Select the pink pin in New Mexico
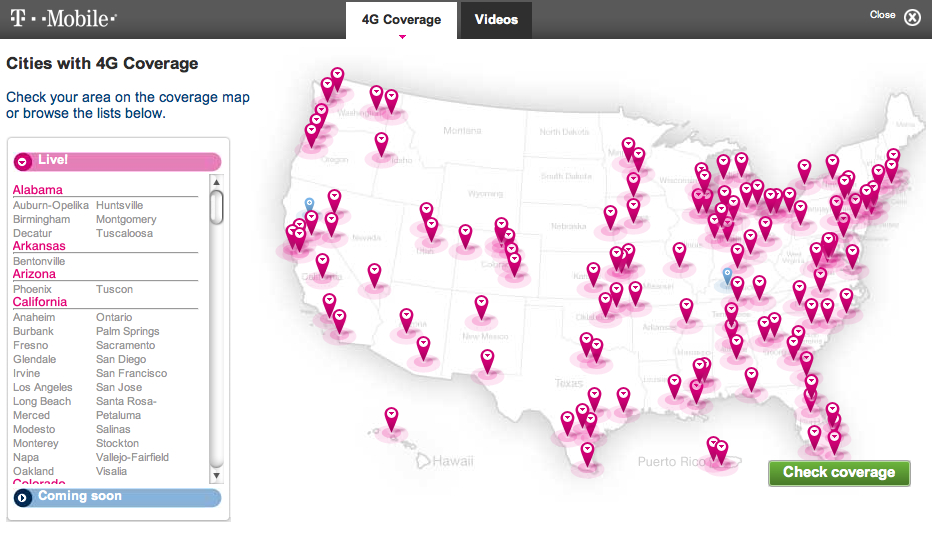932x537 pixels. [481, 307]
